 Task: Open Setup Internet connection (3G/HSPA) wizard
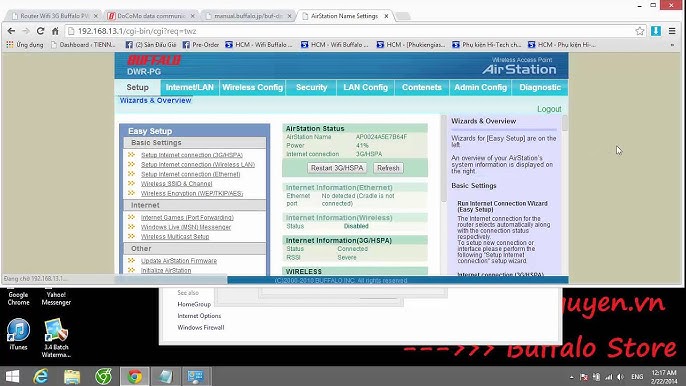pyautogui.click(x=192, y=155)
